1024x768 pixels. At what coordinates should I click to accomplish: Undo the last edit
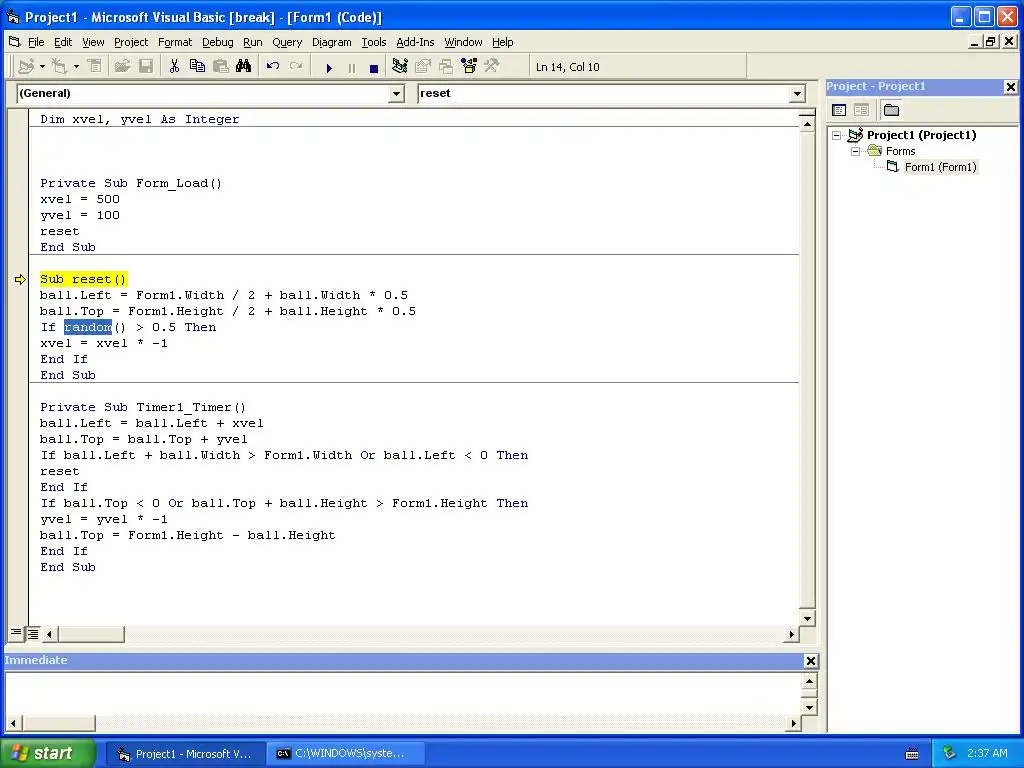(x=273, y=67)
